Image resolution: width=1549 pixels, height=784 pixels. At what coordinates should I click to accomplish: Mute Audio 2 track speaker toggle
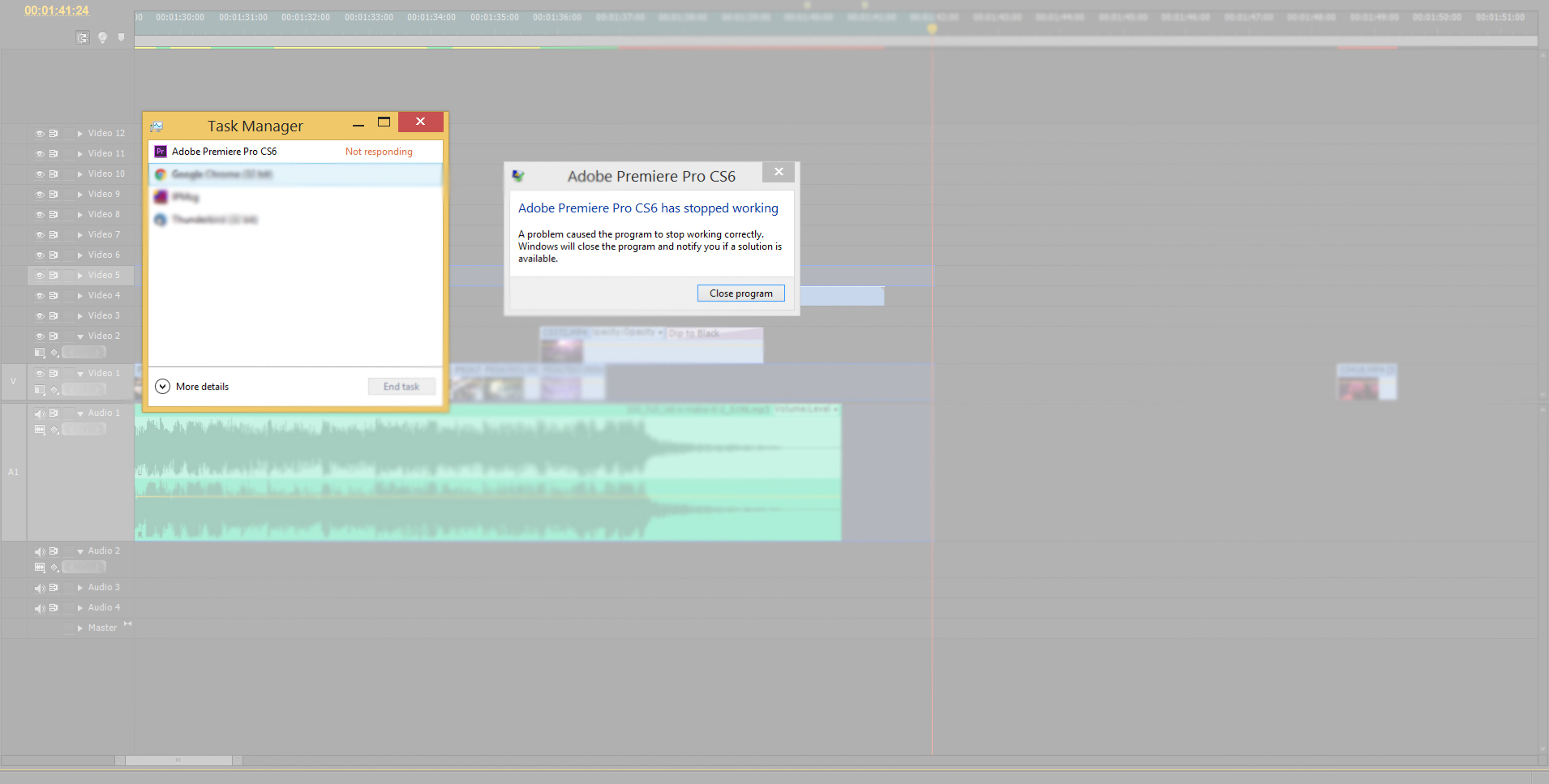(40, 551)
